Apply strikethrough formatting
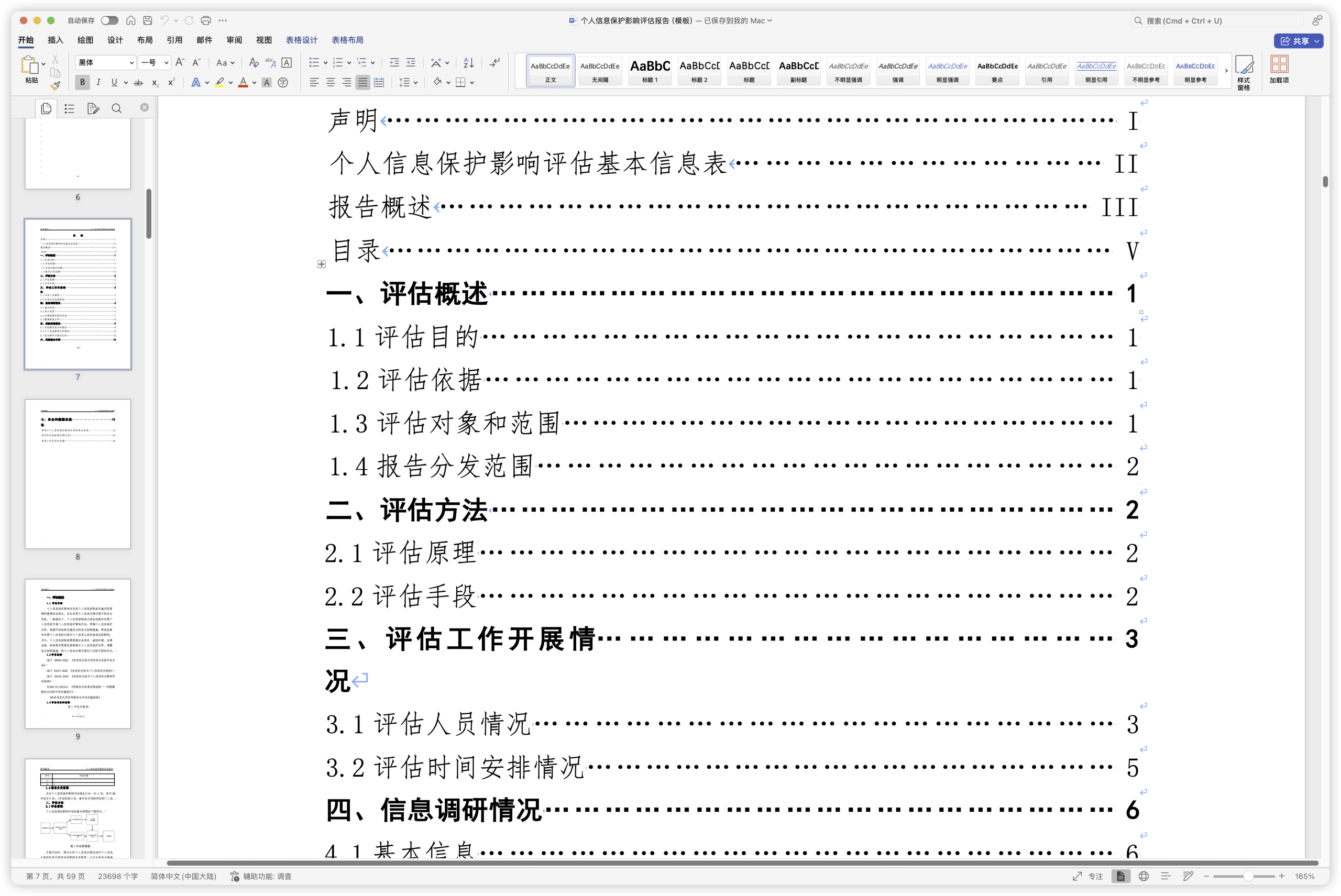This screenshot has height=896, width=1341. coord(138,82)
